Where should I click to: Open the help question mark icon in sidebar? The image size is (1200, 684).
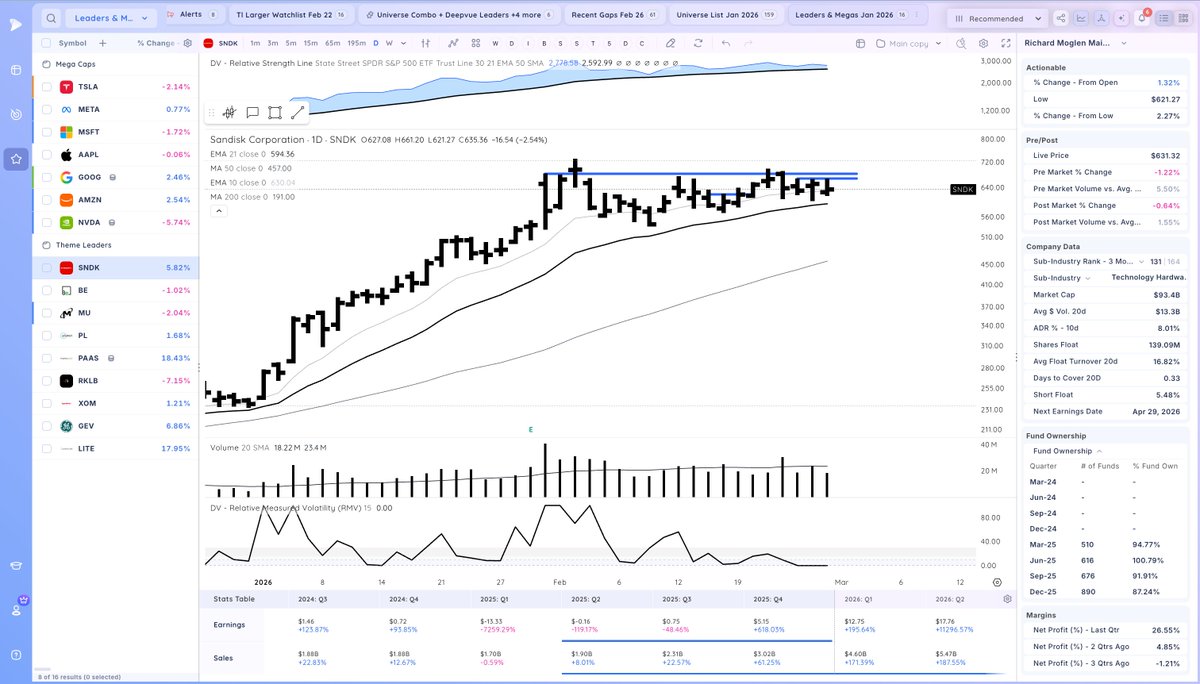(16, 654)
